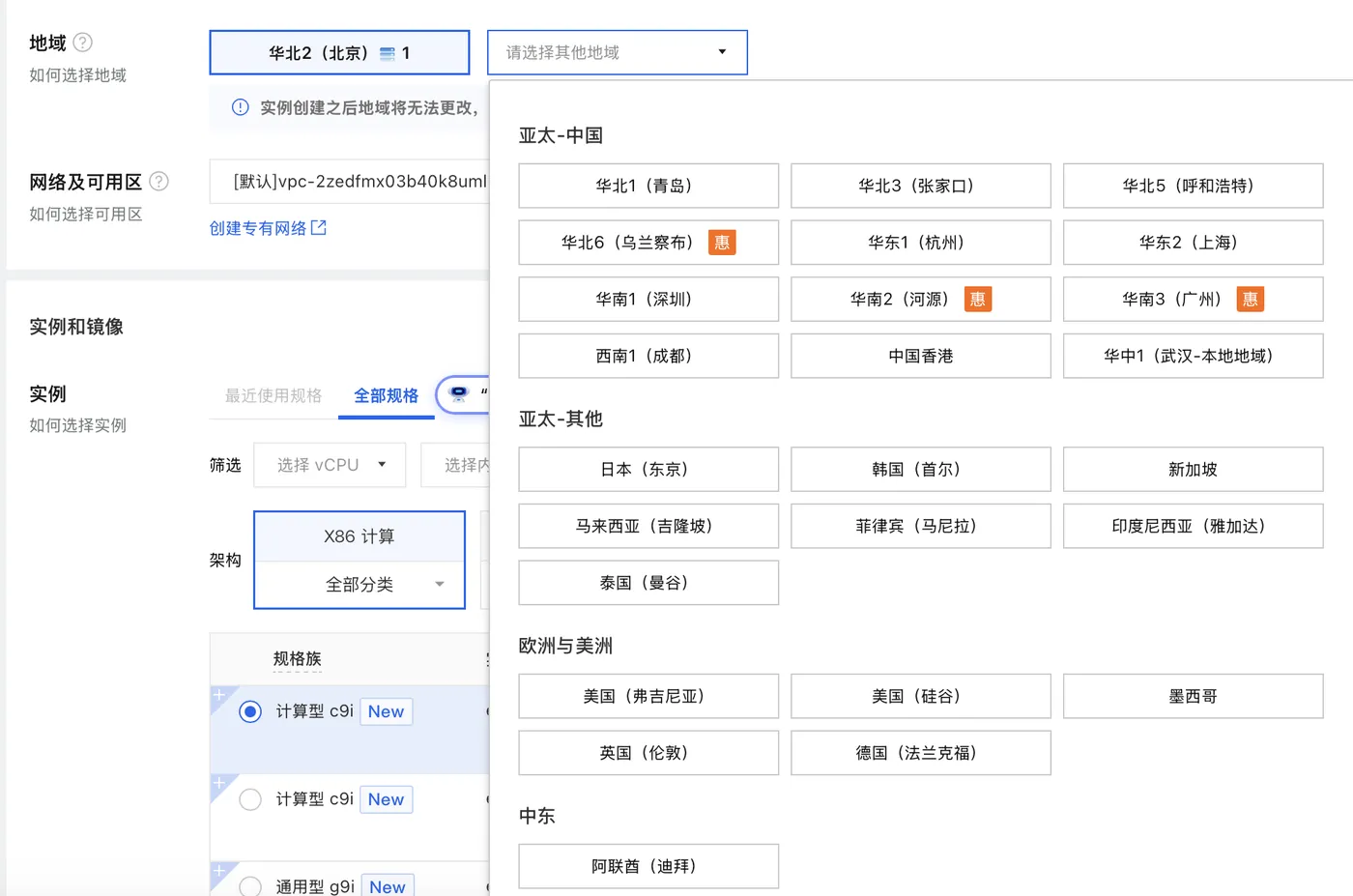This screenshot has height=896, width=1353.
Task: Choose region 新加坡
Action: (1193, 470)
